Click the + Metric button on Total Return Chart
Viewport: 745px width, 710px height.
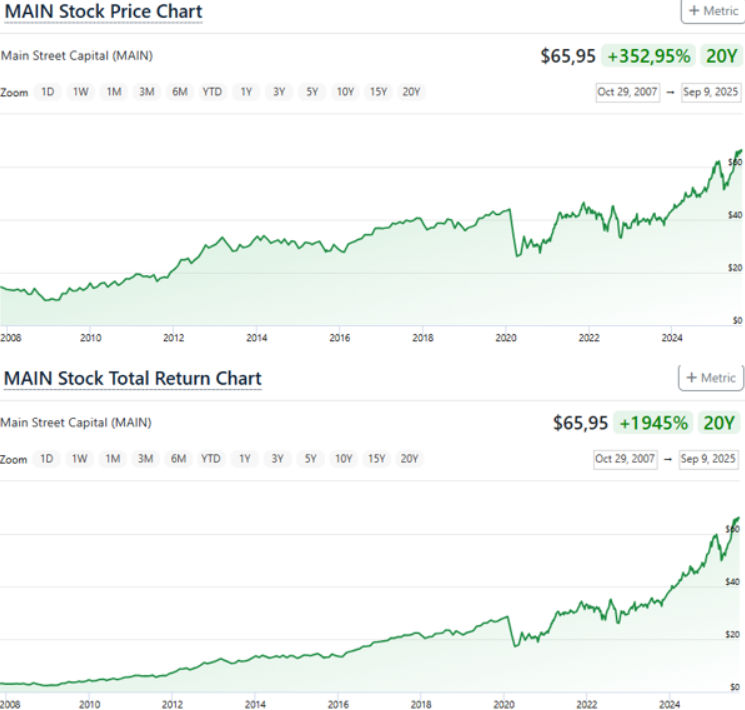pyautogui.click(x=711, y=378)
